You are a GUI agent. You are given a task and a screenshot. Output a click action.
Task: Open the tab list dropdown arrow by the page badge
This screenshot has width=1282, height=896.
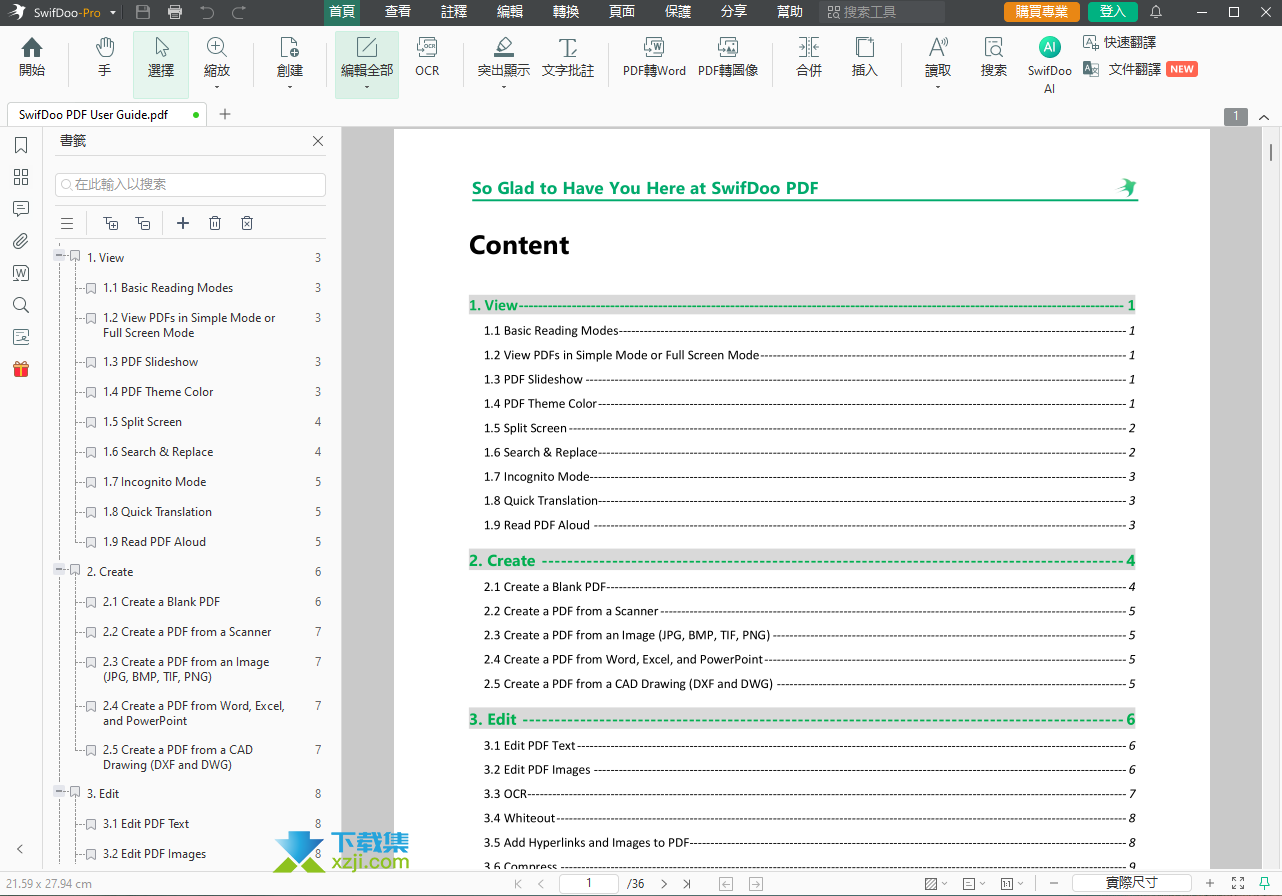pos(1263,116)
